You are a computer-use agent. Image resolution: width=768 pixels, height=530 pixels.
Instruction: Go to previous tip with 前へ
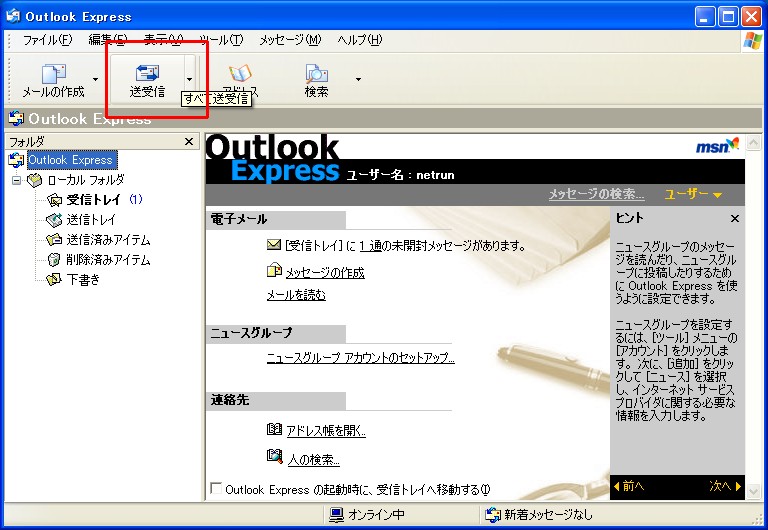629,486
